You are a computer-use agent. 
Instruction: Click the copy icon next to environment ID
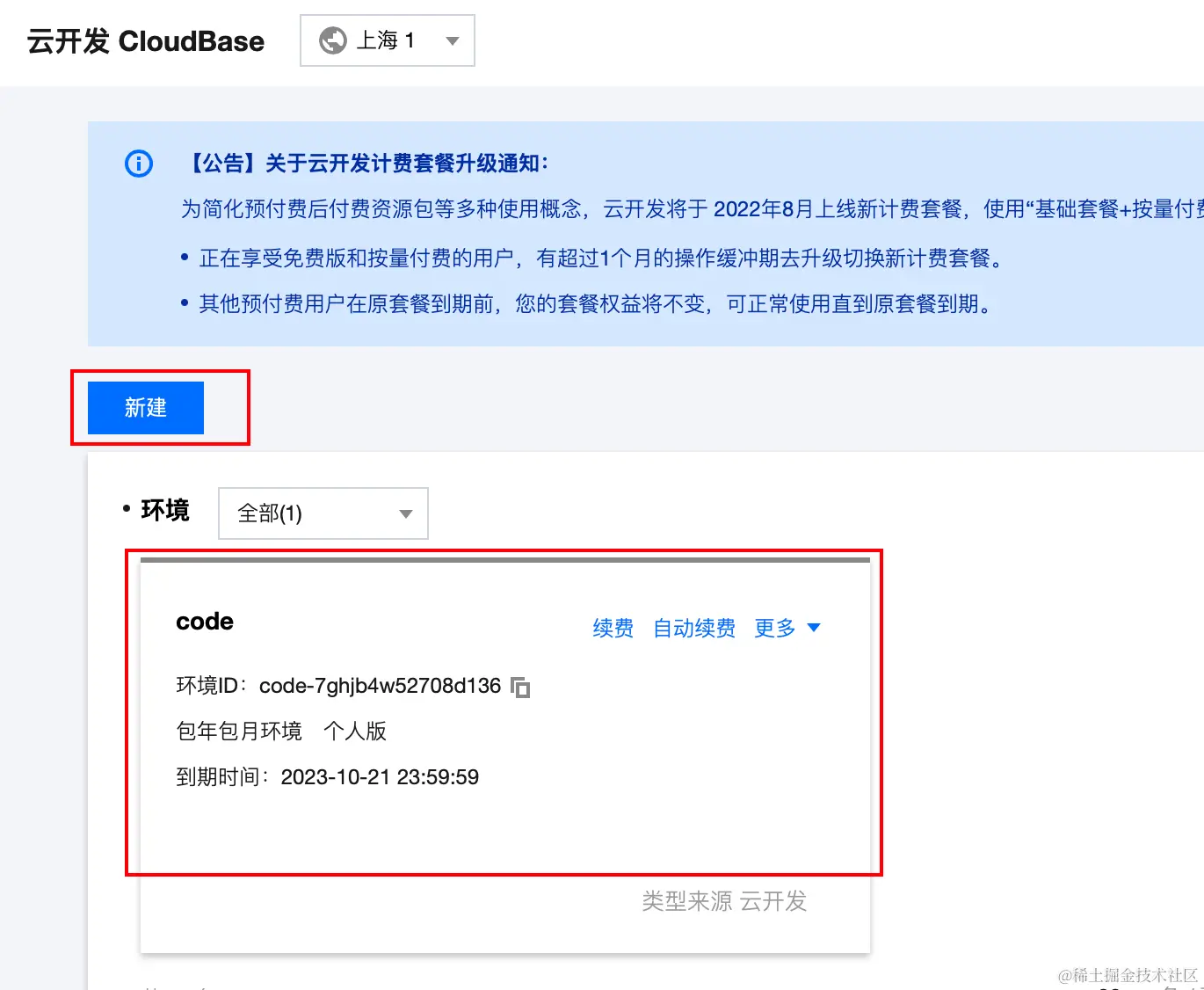(520, 687)
